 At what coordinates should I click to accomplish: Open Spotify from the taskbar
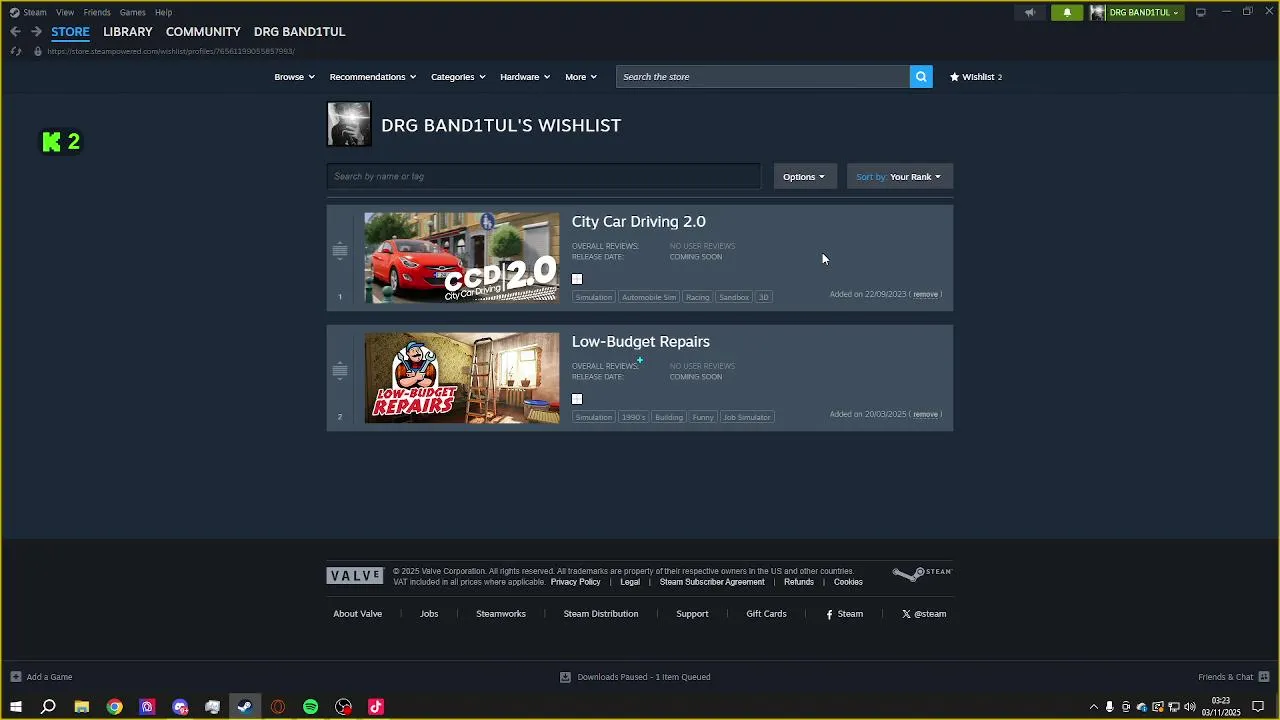point(311,707)
